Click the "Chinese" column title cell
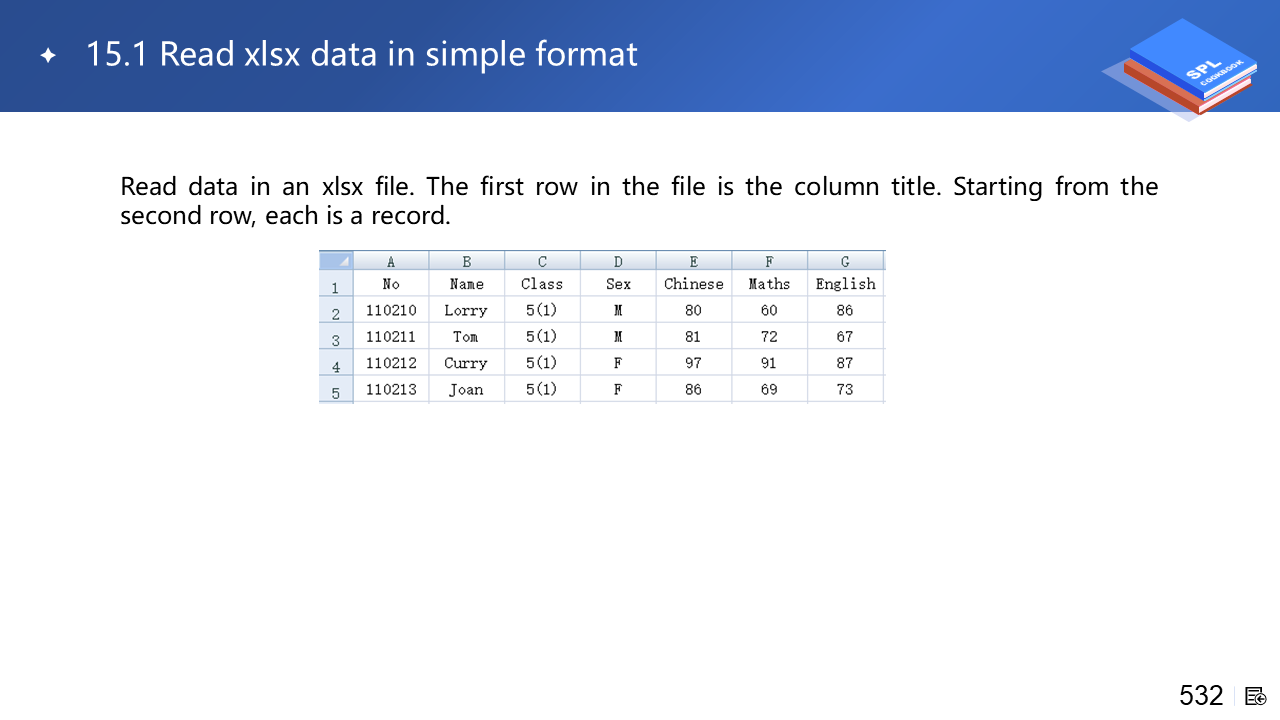The image size is (1280, 720). pos(693,284)
